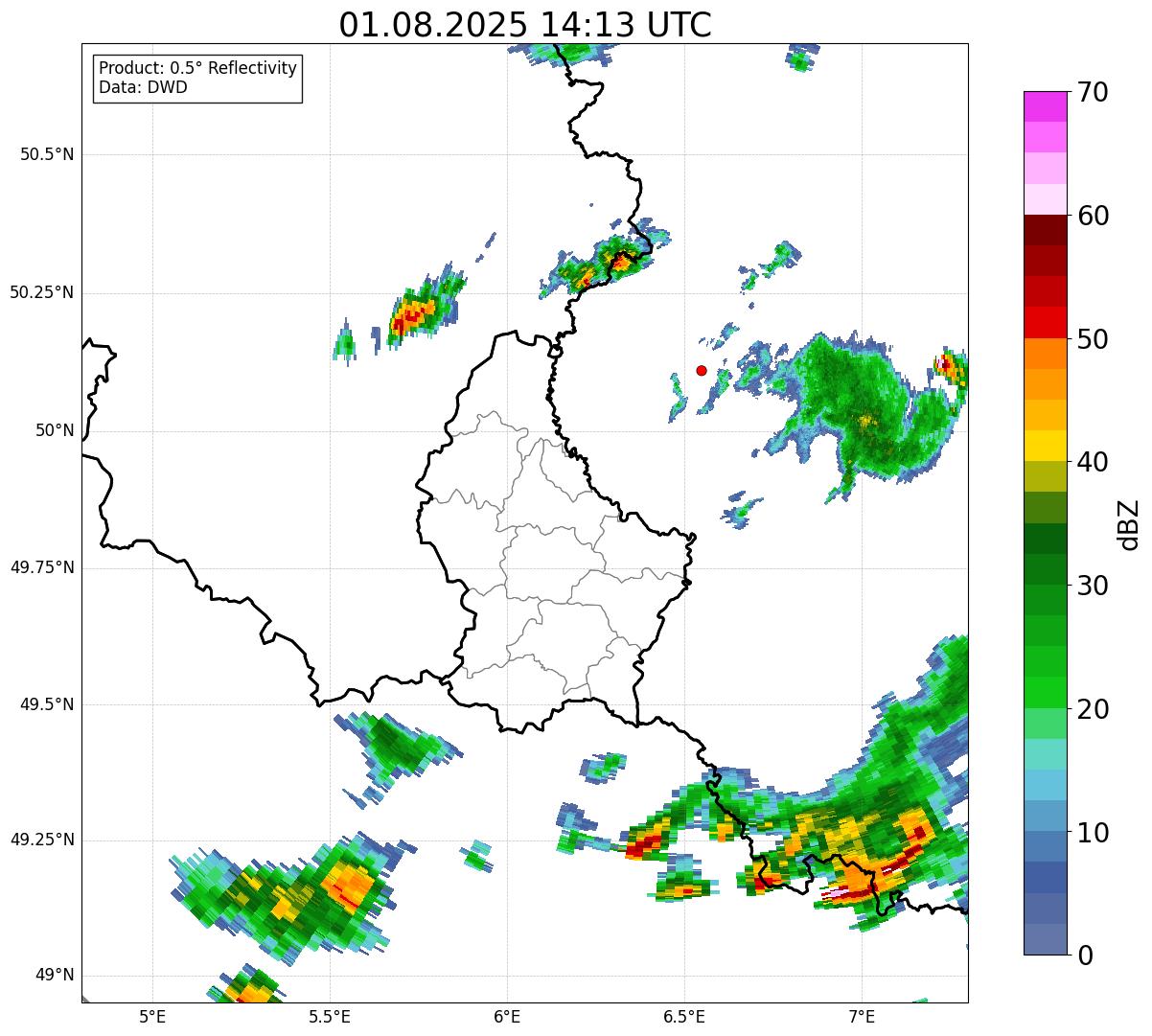The height and width of the screenshot is (1036, 1152).
Task: Click the latitude label "49.75°N"
Action: pos(41,567)
